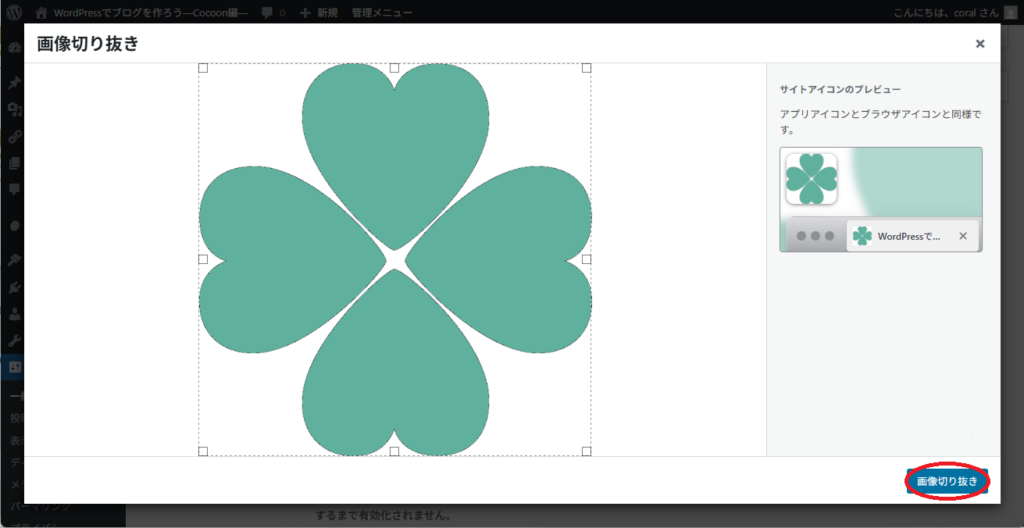Open the site home icon link
The image size is (1024, 528).
point(40,15)
